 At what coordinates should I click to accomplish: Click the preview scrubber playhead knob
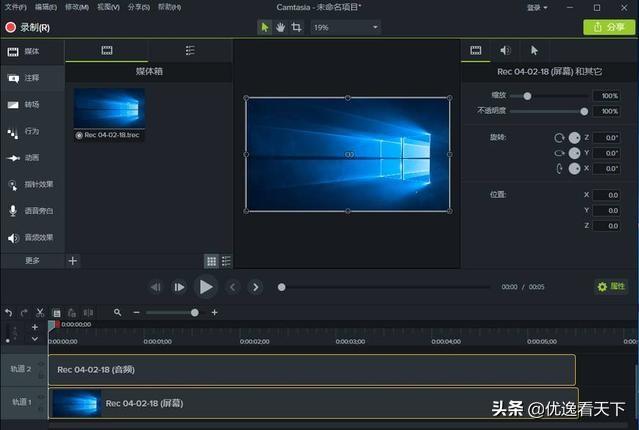281,287
